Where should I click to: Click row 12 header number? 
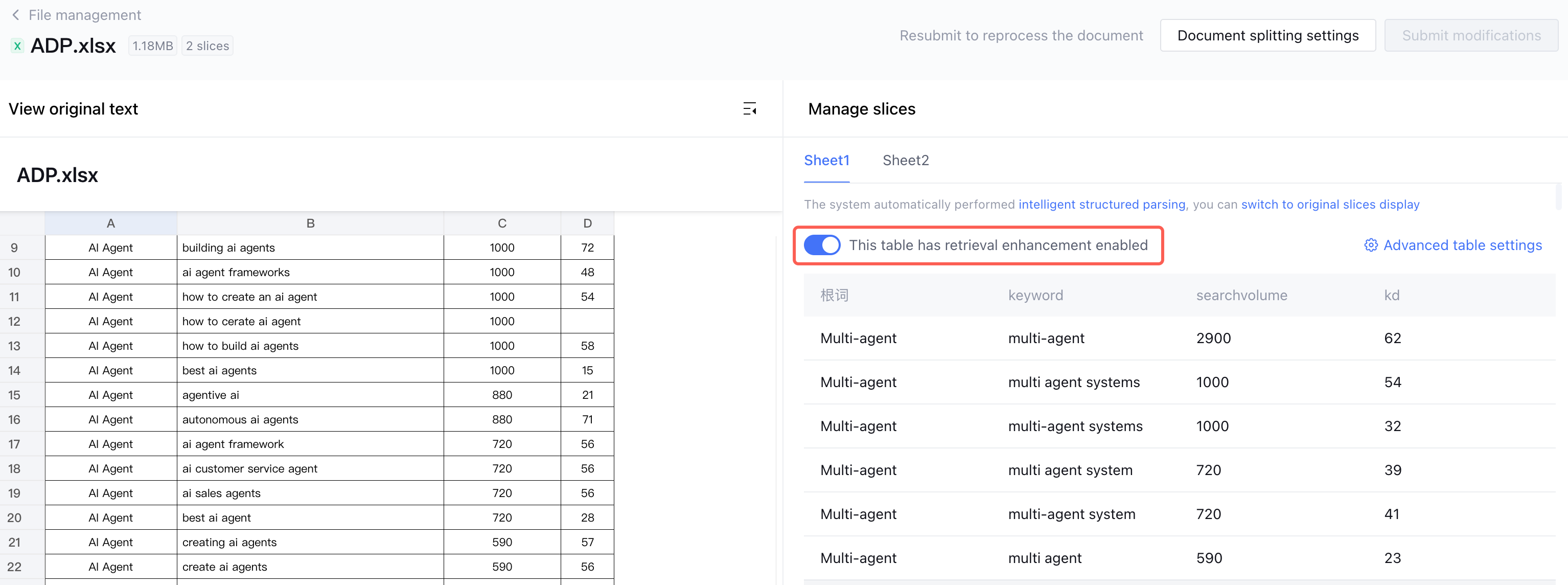(15, 322)
